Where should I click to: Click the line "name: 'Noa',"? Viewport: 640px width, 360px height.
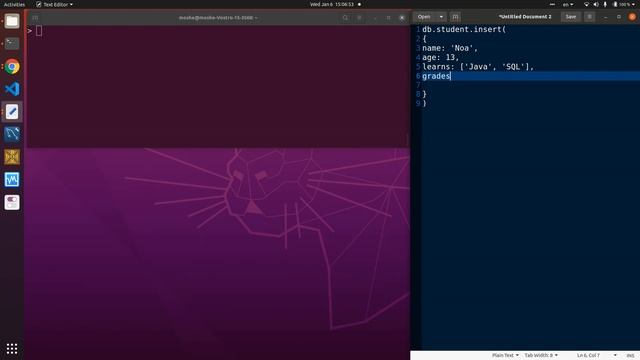pos(450,48)
